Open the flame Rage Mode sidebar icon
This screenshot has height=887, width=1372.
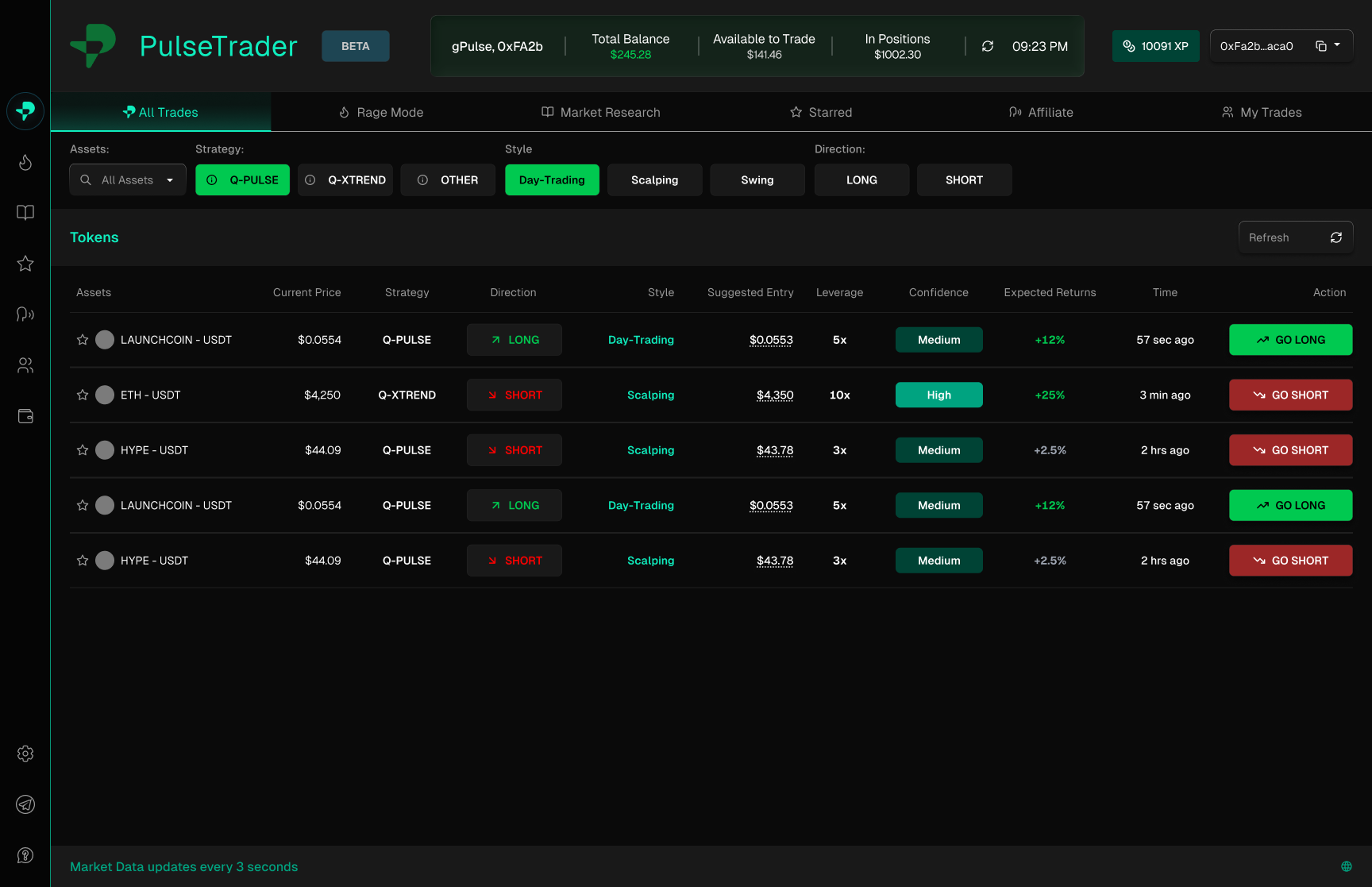pyautogui.click(x=25, y=162)
